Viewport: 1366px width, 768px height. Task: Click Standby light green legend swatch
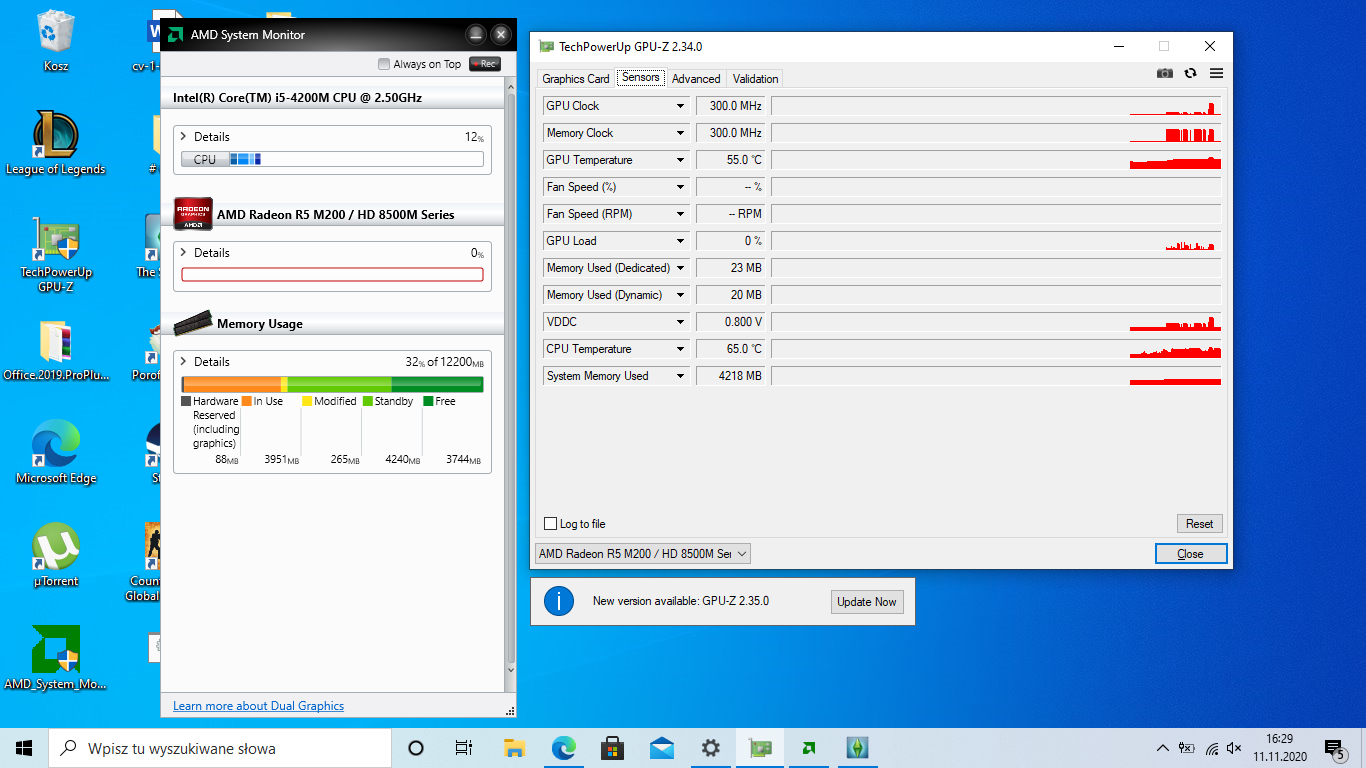(x=367, y=401)
